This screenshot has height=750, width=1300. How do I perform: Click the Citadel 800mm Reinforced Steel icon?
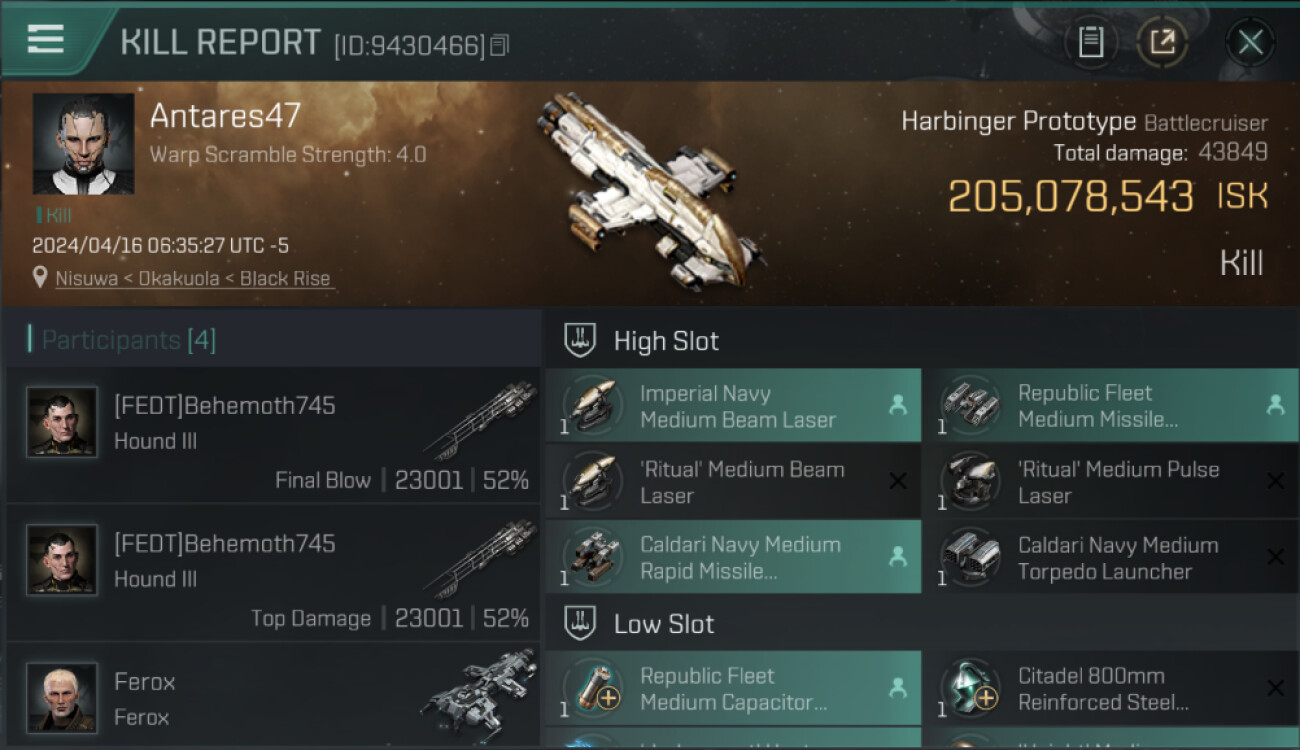click(970, 689)
